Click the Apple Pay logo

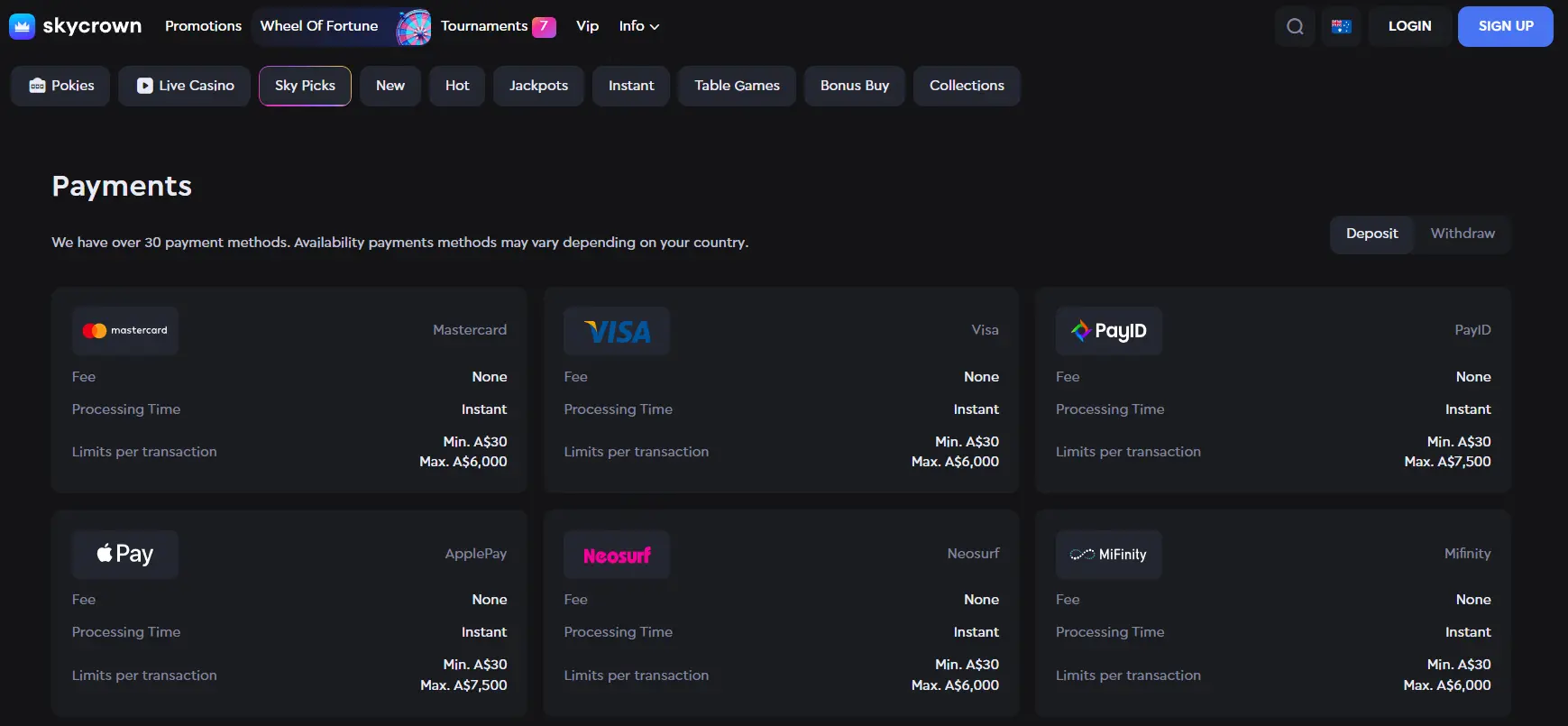tap(125, 554)
